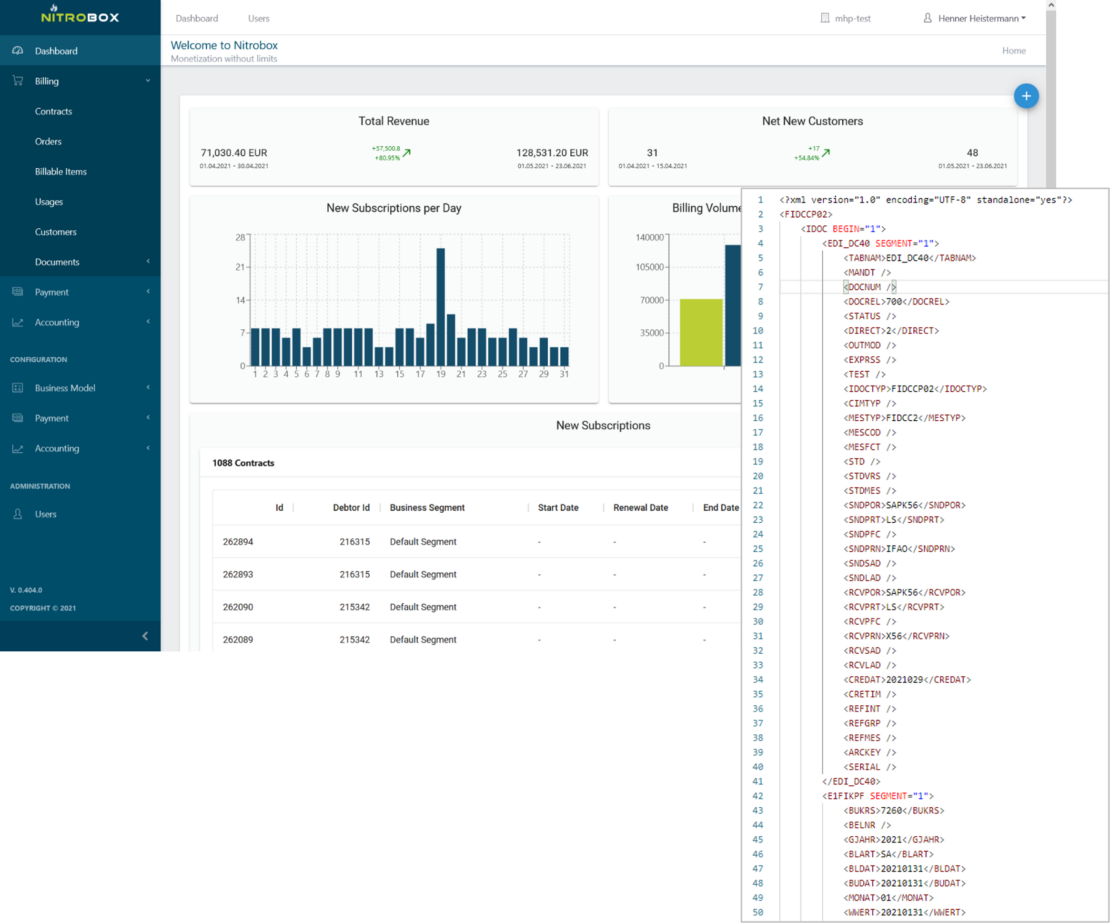Click the 1088 Contracts label

coord(243,463)
